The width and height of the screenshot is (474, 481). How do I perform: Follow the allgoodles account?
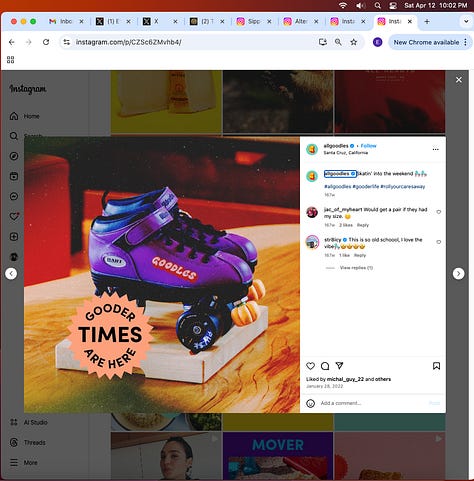(x=368, y=146)
